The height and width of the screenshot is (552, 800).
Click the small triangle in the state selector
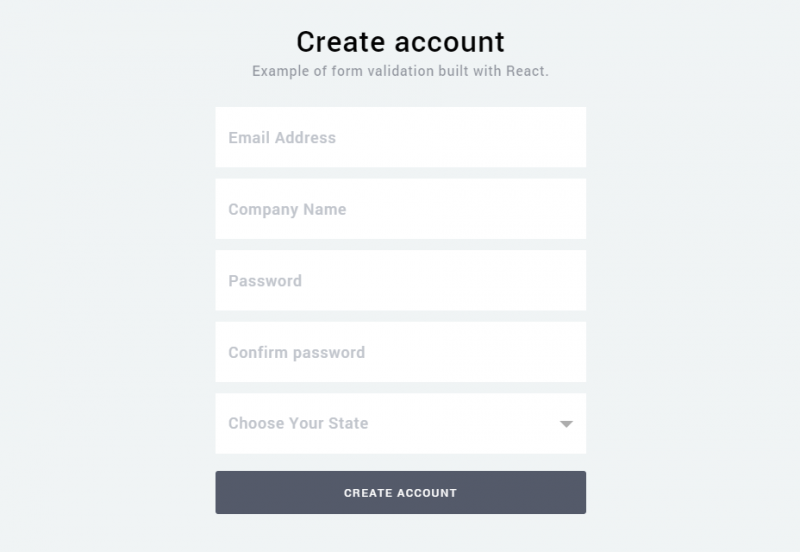(x=566, y=424)
